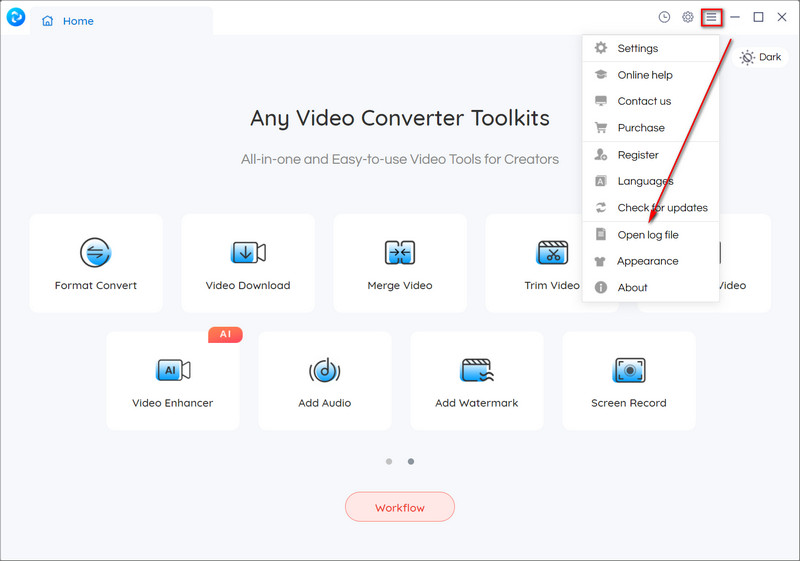Image resolution: width=800 pixels, height=561 pixels.
Task: Choose Purchase menu entry
Action: pos(651,128)
